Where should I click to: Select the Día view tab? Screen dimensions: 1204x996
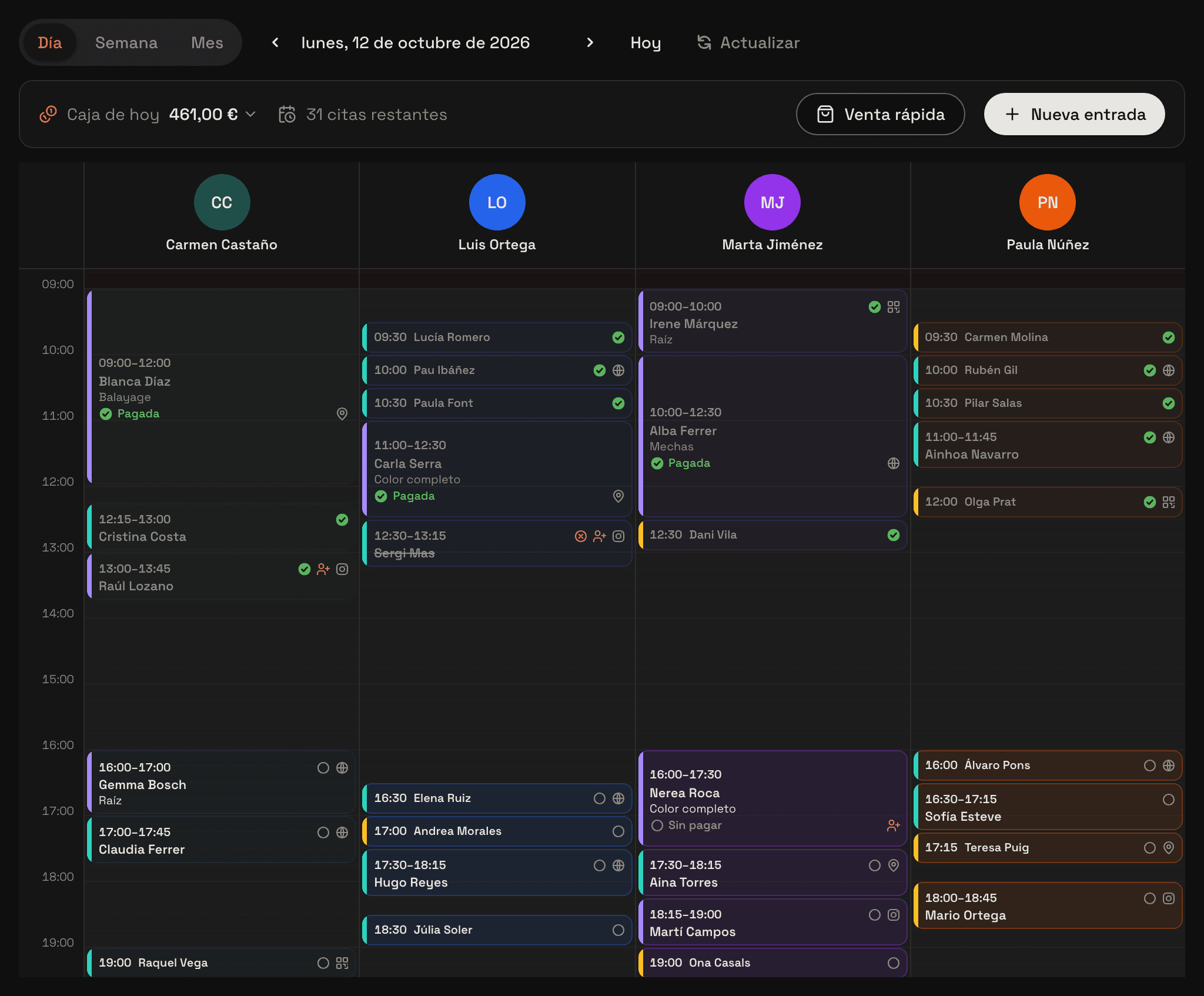pos(50,42)
